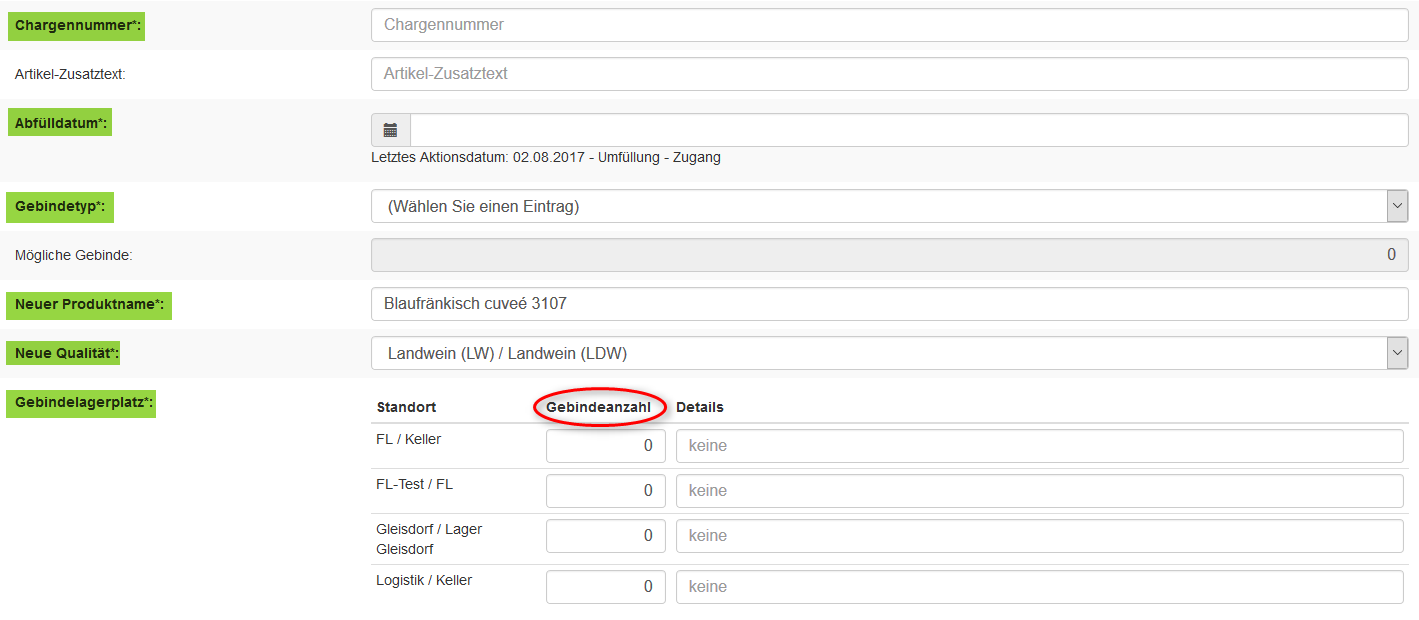Click into the Abfülldatum date field
The width and height of the screenshot is (1419, 620).
908,130
